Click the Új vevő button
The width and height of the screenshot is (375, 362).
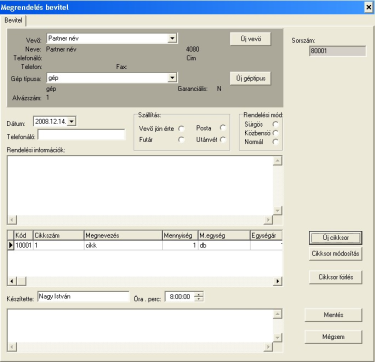[x=250, y=39]
